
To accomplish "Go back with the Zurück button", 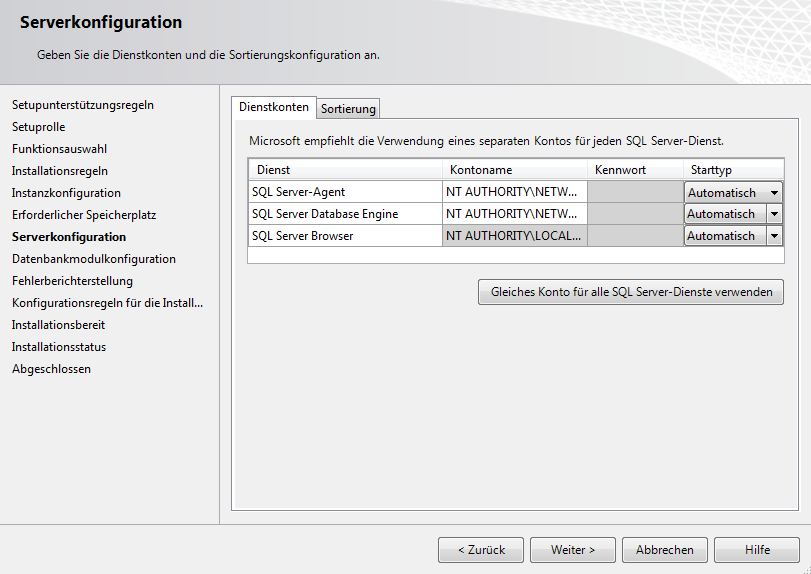I will [481, 550].
